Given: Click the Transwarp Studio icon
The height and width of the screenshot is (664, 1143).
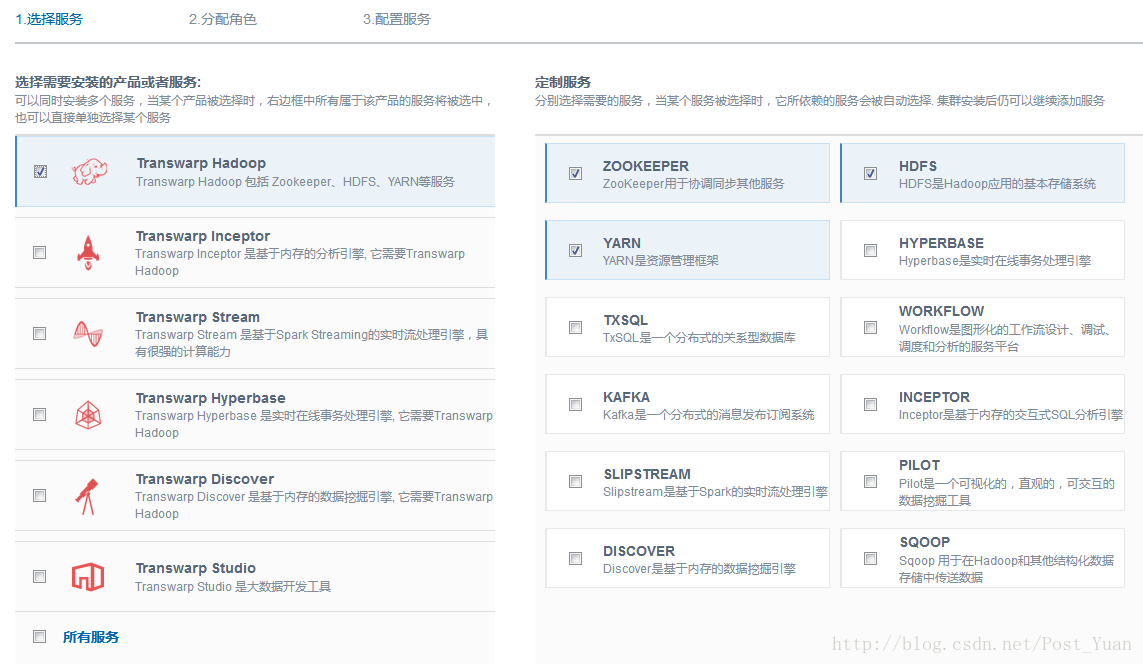Looking at the screenshot, I should (88, 577).
